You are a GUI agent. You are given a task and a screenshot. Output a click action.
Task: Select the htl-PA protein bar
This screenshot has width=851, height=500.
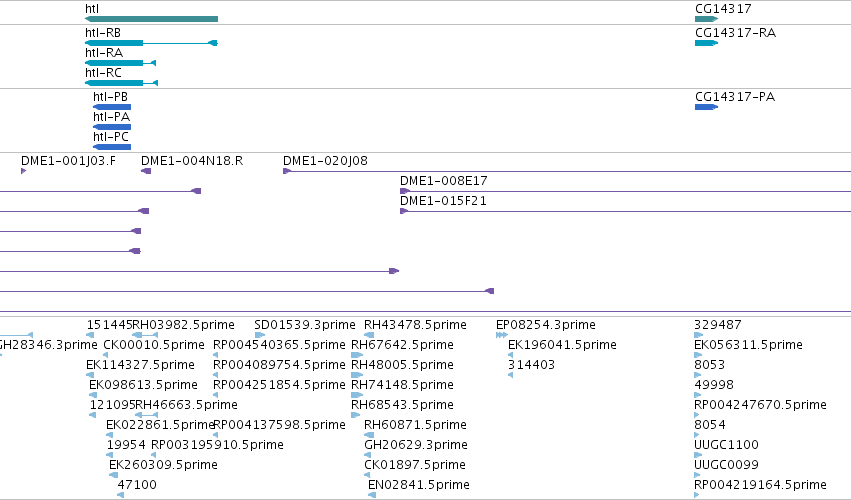(112, 127)
